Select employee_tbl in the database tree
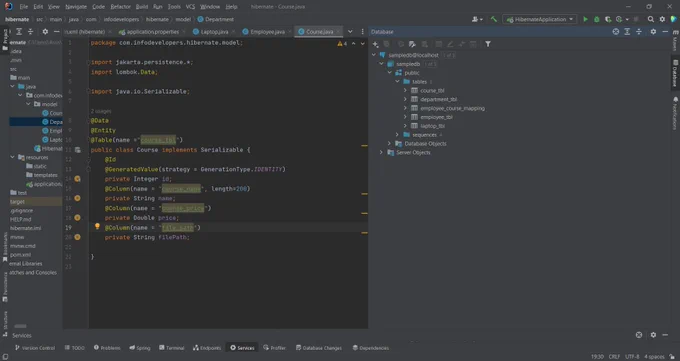 click(x=436, y=117)
